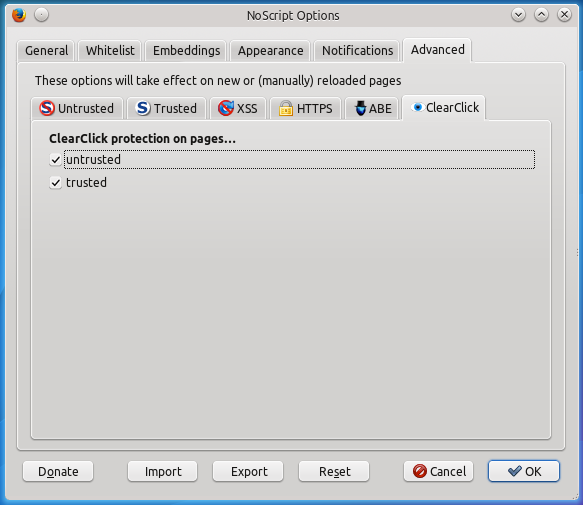Image resolution: width=583 pixels, height=505 pixels.
Task: Click the Export button
Action: [x=249, y=472]
